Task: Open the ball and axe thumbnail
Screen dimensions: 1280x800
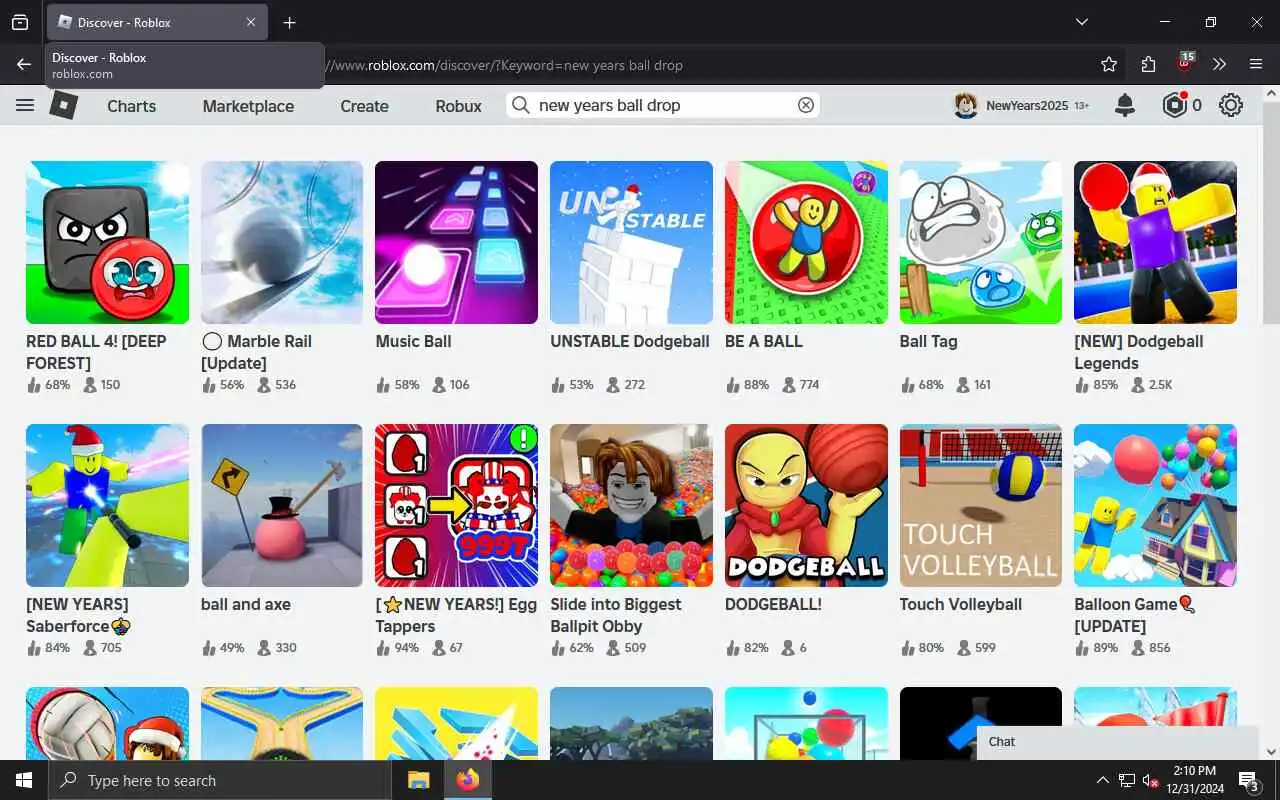Action: [282, 505]
